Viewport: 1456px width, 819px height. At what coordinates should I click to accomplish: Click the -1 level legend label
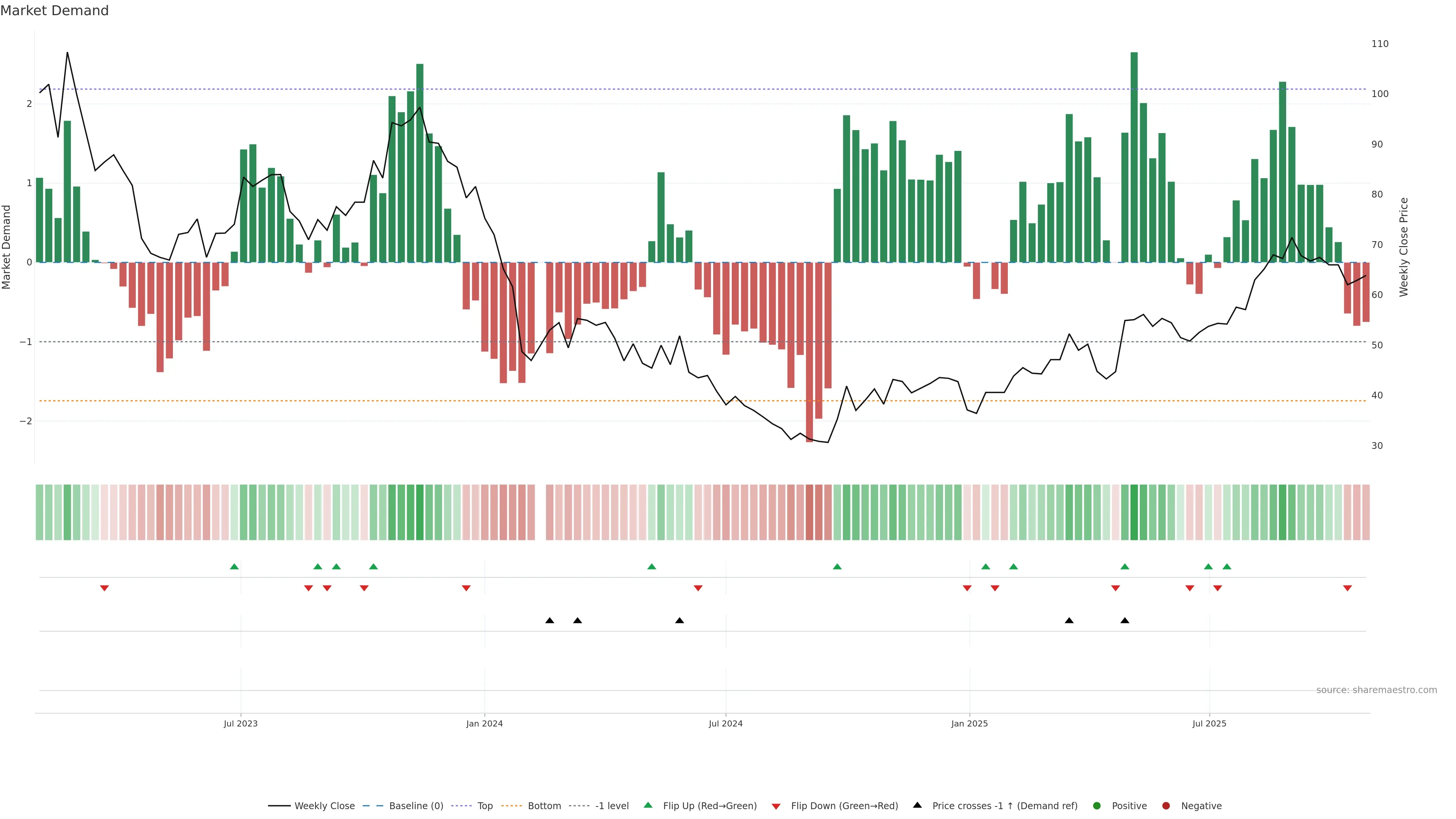coord(612,805)
